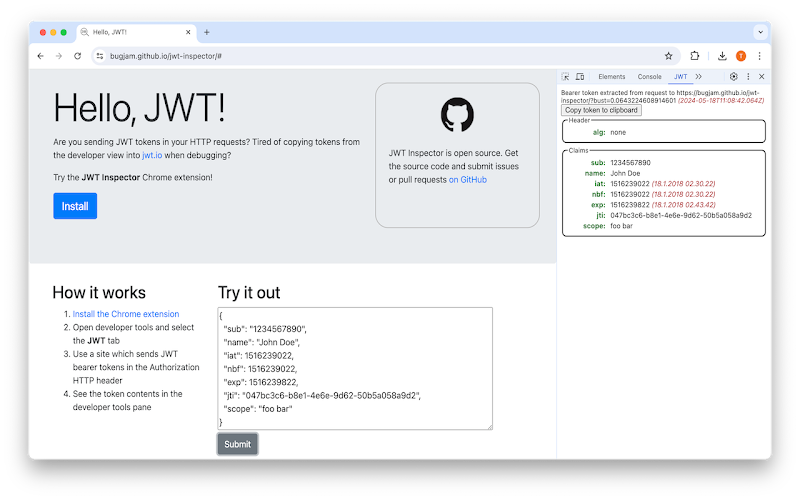800x500 pixels.
Task: Click the blue Install button
Action: [x=75, y=206]
